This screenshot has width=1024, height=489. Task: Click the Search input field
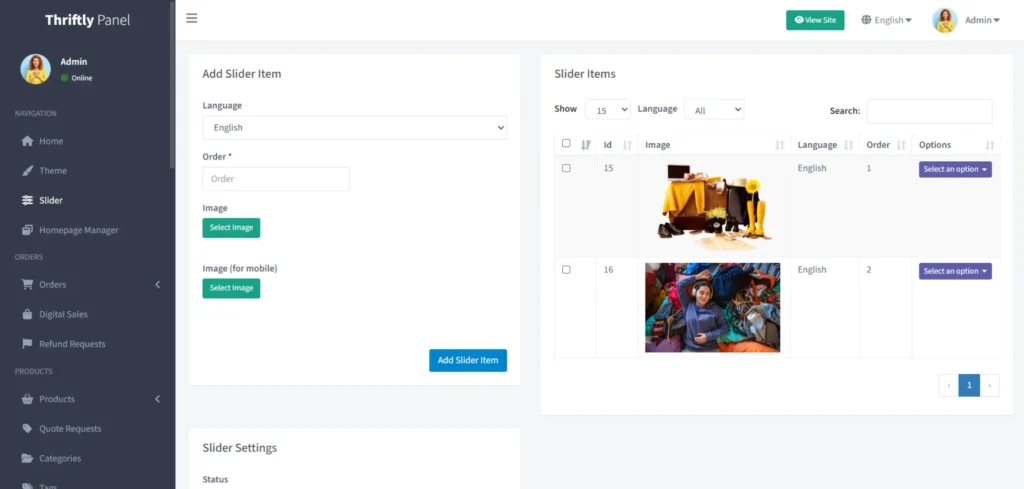pos(929,111)
